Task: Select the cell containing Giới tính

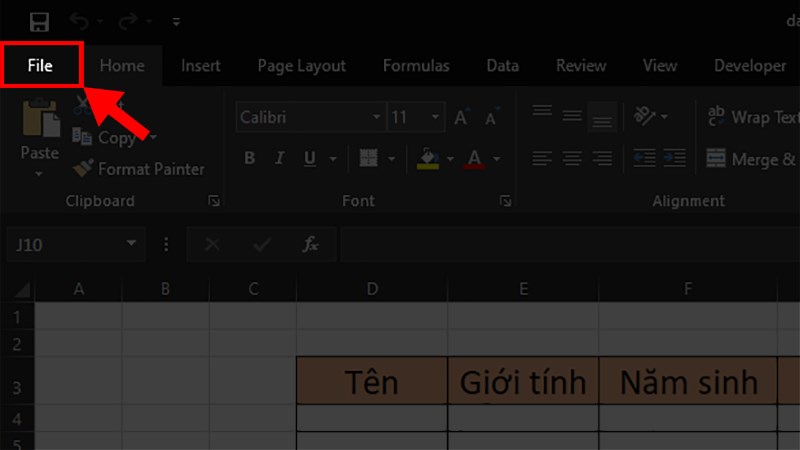Action: coord(523,381)
